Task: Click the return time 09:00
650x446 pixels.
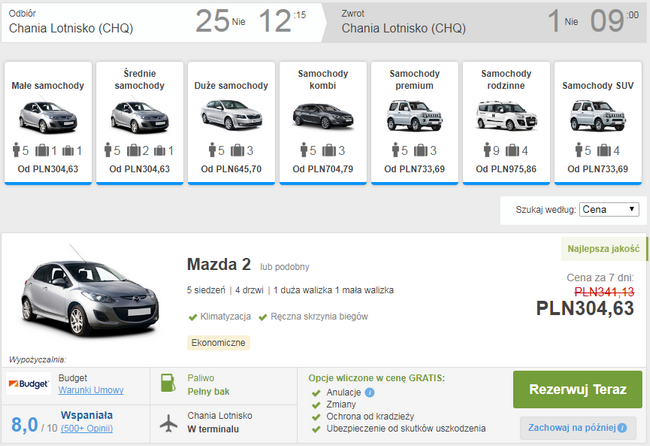Action: pyautogui.click(x=614, y=21)
